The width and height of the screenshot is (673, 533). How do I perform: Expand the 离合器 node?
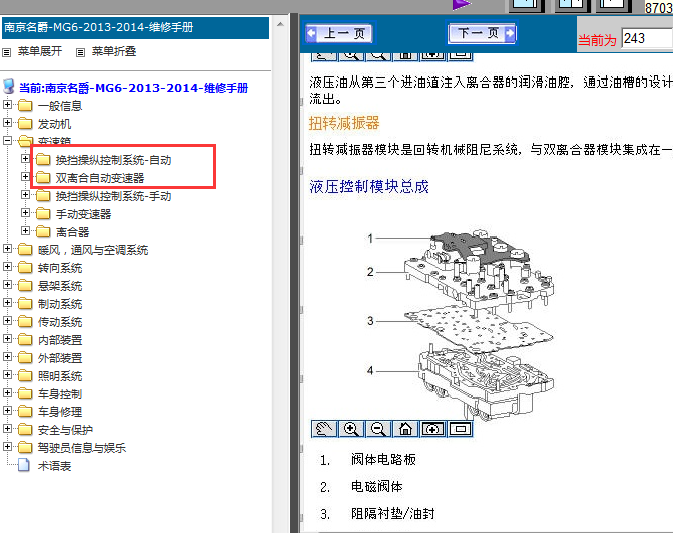(x=25, y=231)
